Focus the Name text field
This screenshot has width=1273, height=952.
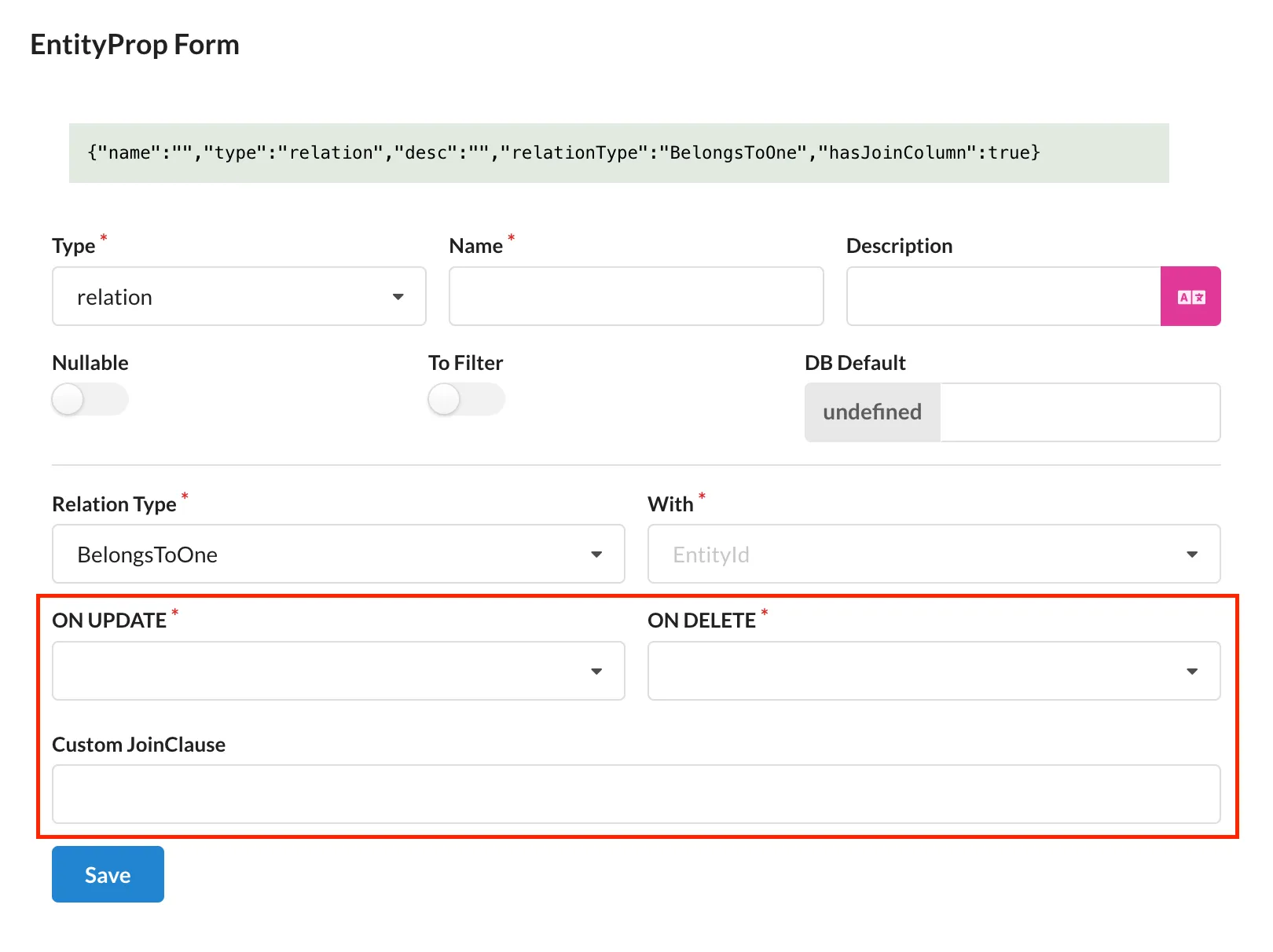tap(636, 297)
